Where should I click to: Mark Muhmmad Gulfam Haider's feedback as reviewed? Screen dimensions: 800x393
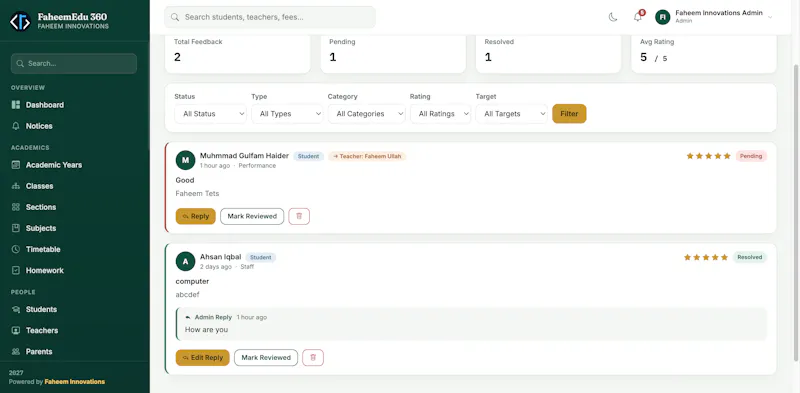tap(252, 216)
